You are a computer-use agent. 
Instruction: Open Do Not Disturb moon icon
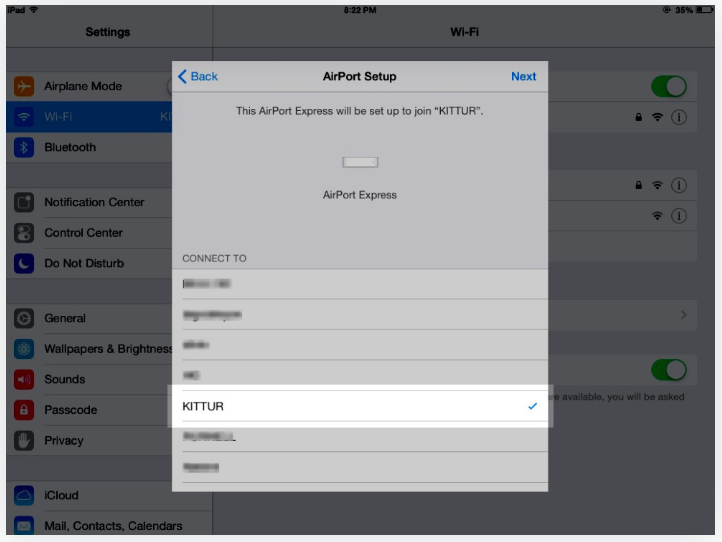[x=24, y=263]
